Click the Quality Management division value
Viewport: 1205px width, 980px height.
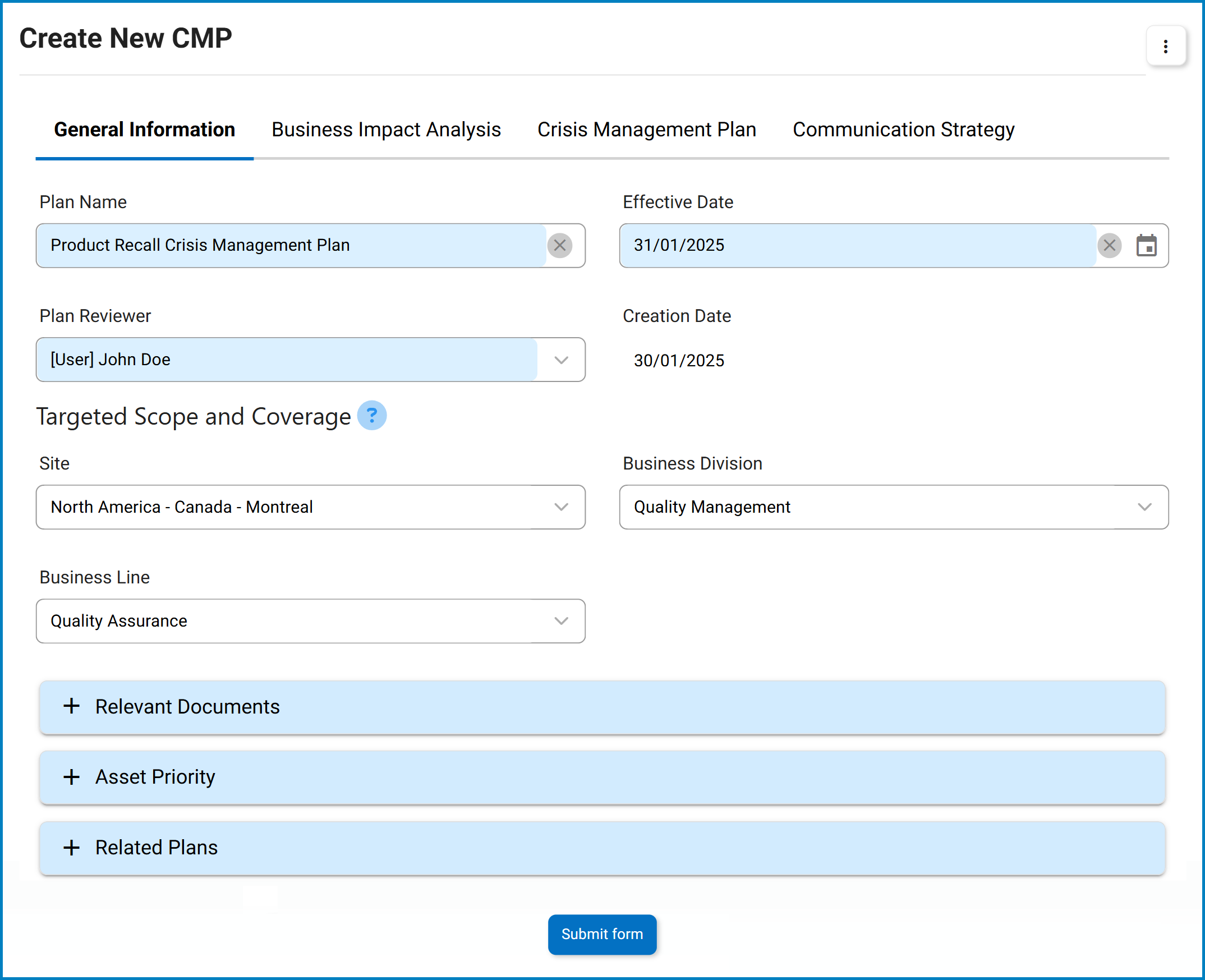coord(712,507)
